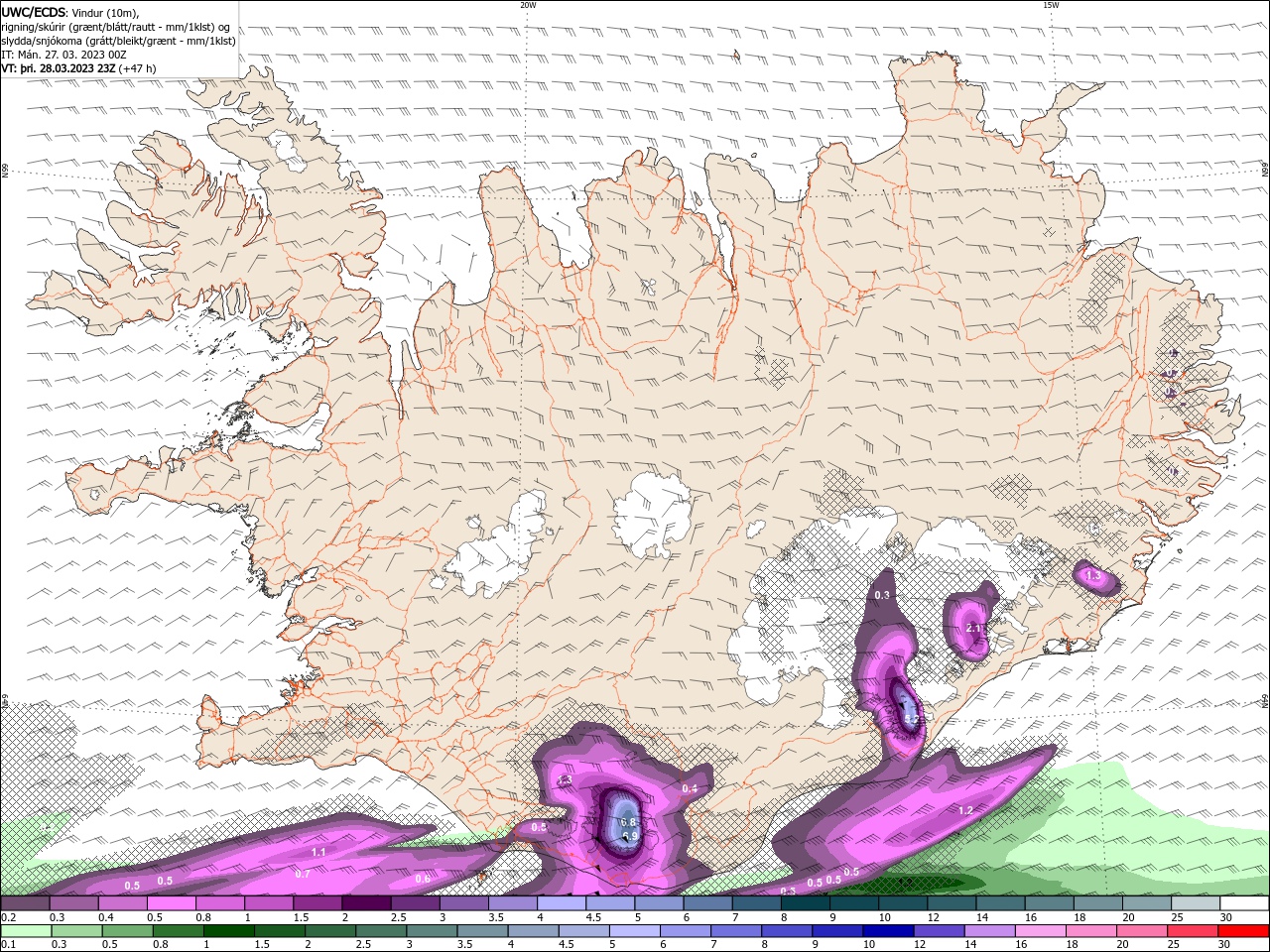The width and height of the screenshot is (1270, 952).
Task: Click the 25 mm light grey snow swatch
Action: (1194, 903)
